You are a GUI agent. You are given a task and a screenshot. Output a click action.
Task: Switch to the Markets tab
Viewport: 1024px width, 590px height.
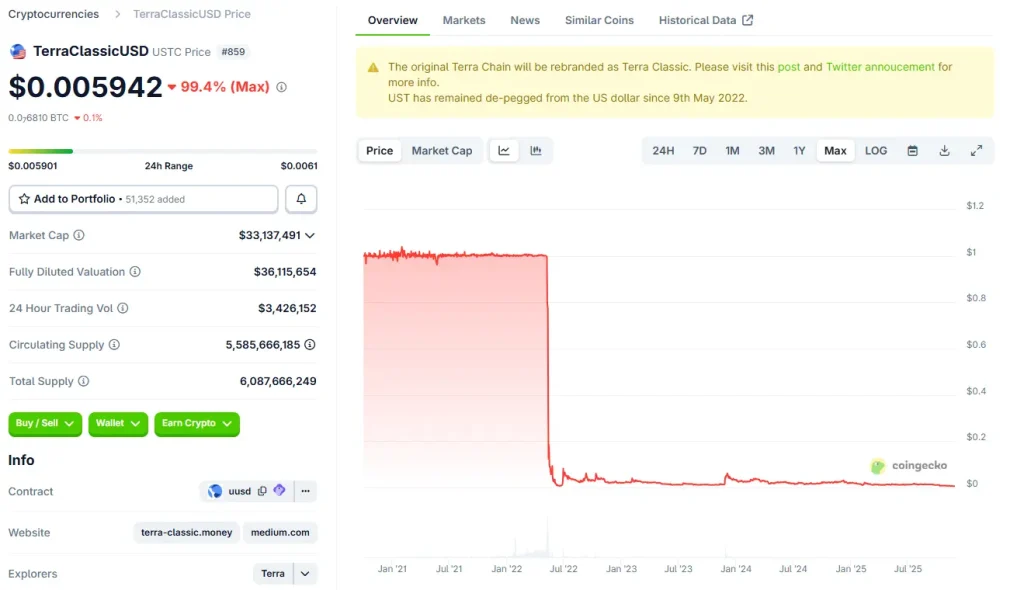tap(464, 19)
